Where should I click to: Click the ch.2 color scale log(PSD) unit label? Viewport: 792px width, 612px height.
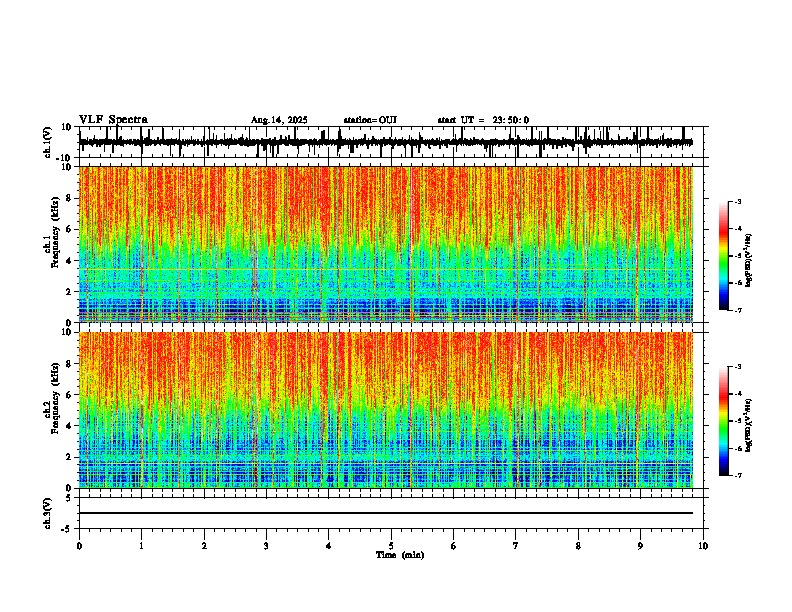(748, 425)
